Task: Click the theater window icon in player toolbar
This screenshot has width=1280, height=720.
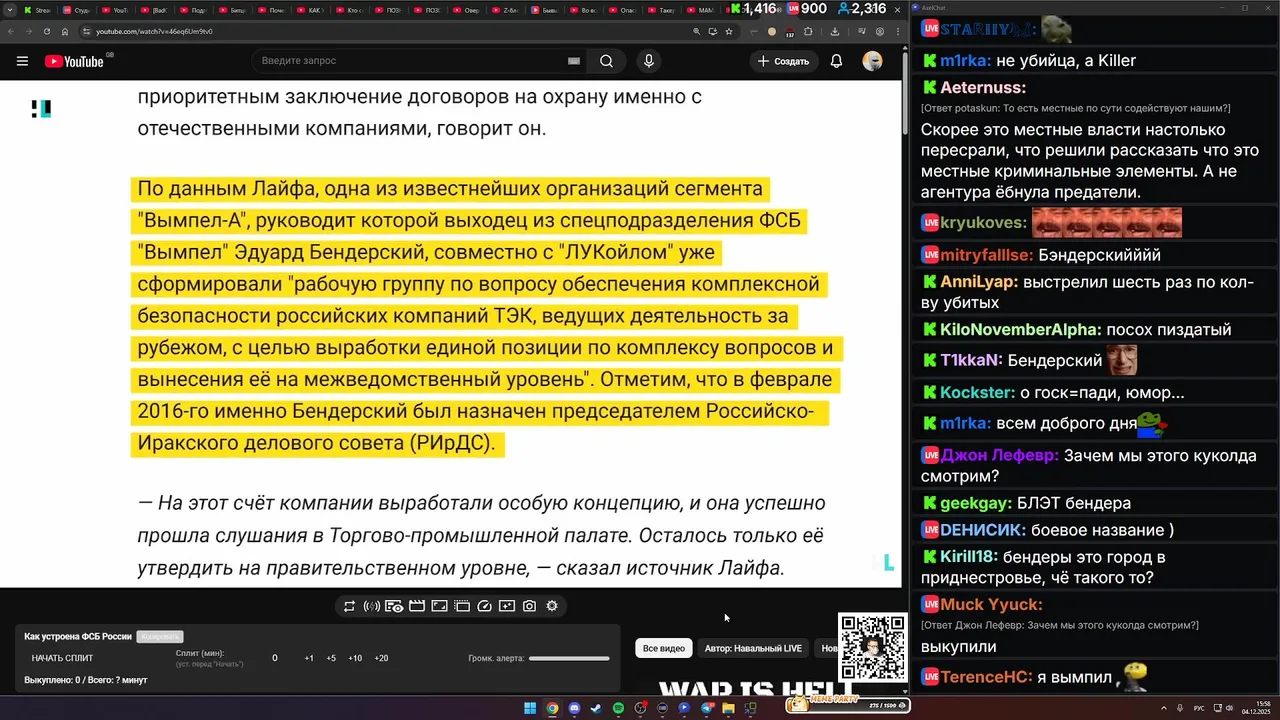Action: [462, 606]
